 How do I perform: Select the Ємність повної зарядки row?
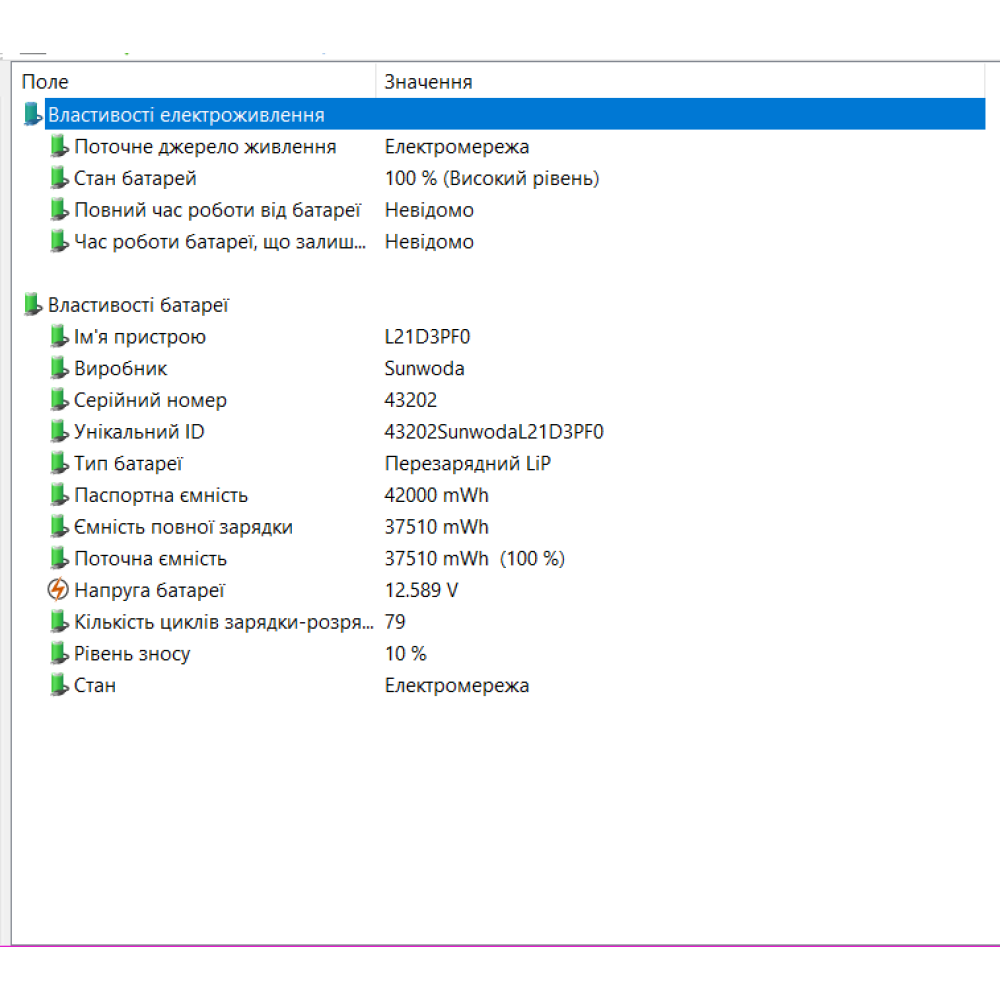(183, 527)
